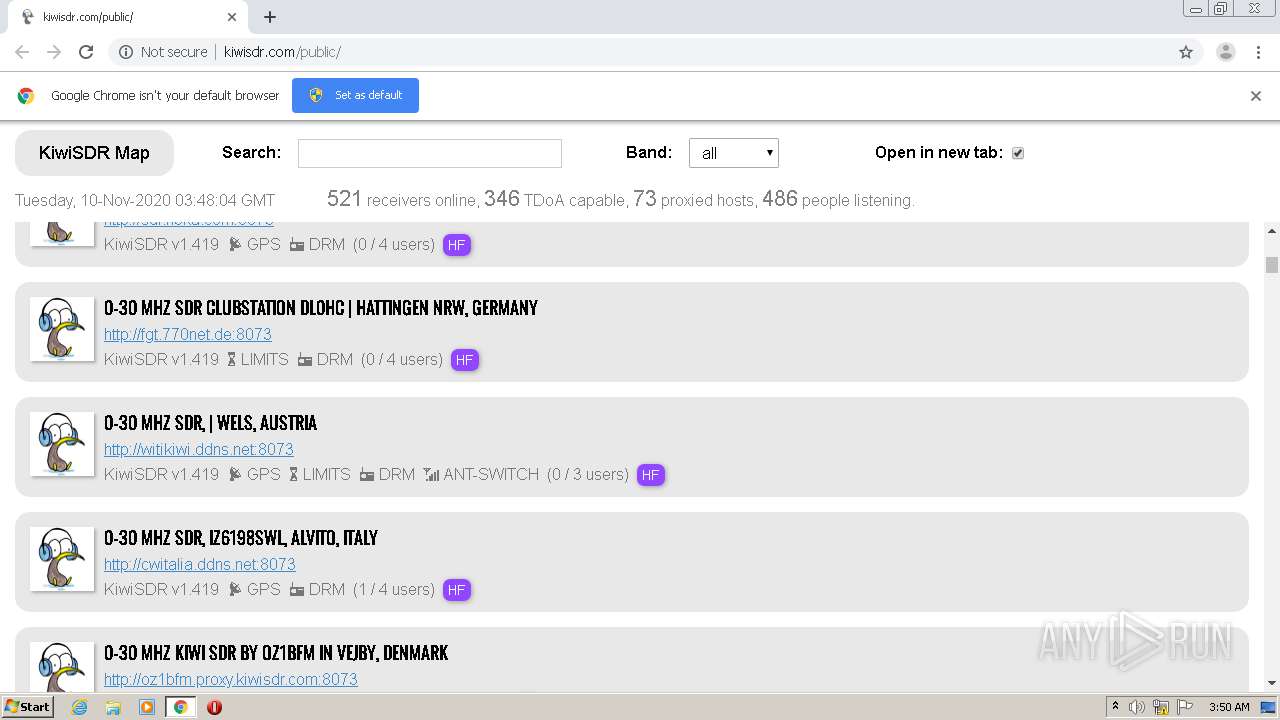Select the title 0-30 MHZ SDR, IZ6198SWL, Alvito, Italy
This screenshot has width=1280, height=720.
point(241,538)
